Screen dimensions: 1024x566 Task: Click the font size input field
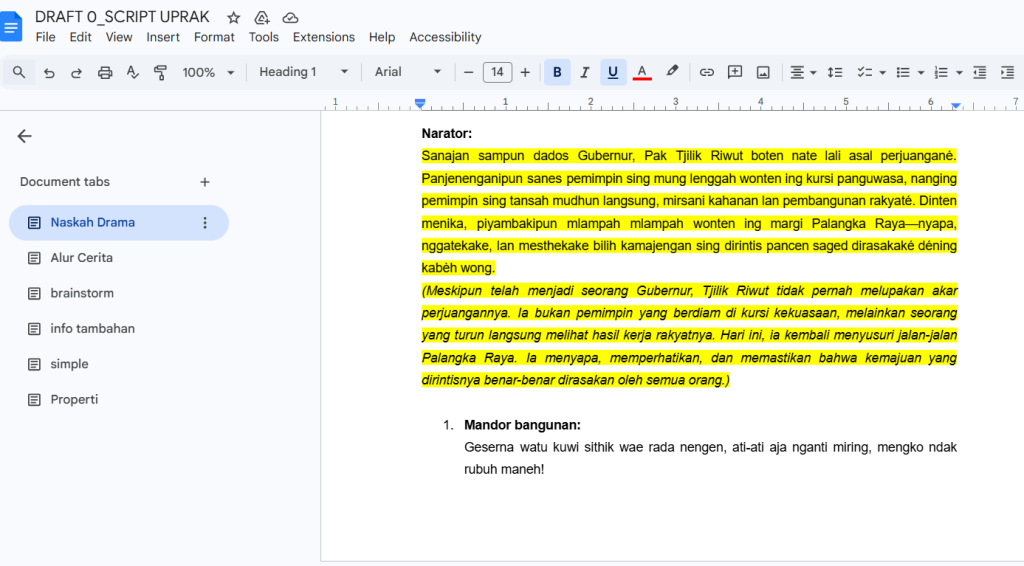497,72
